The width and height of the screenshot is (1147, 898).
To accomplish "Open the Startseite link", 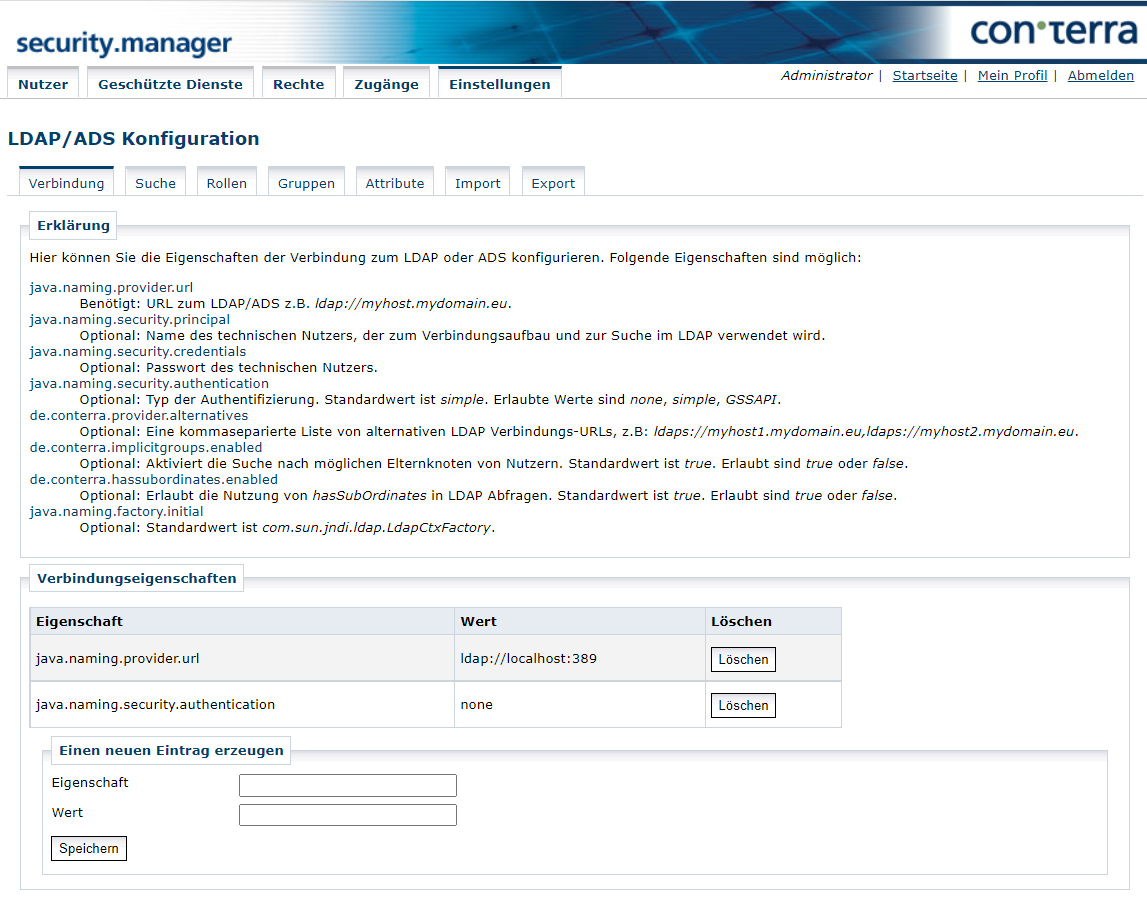I will tap(925, 75).
